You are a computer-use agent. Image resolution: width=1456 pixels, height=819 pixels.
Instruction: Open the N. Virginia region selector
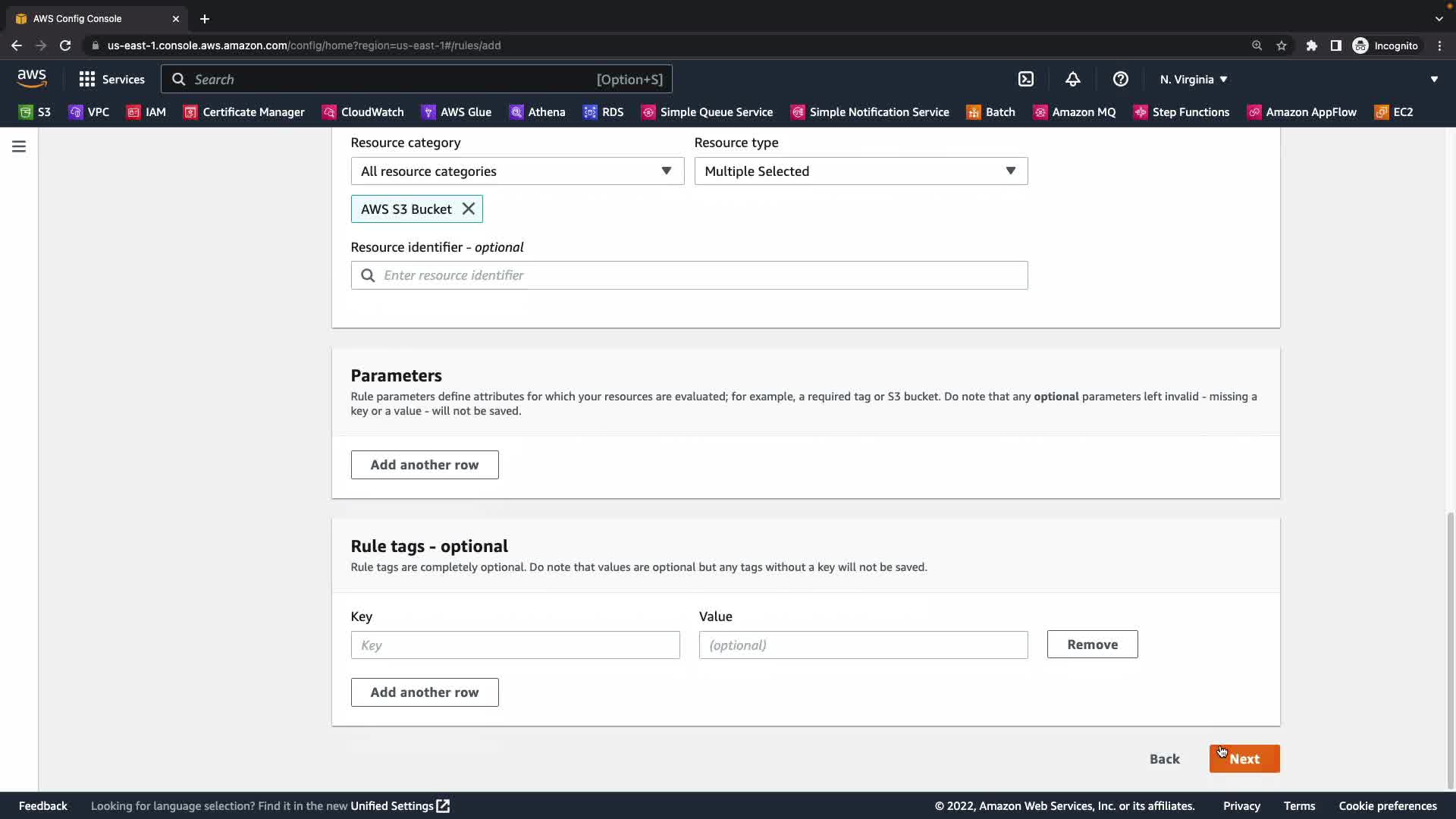[x=1193, y=79]
